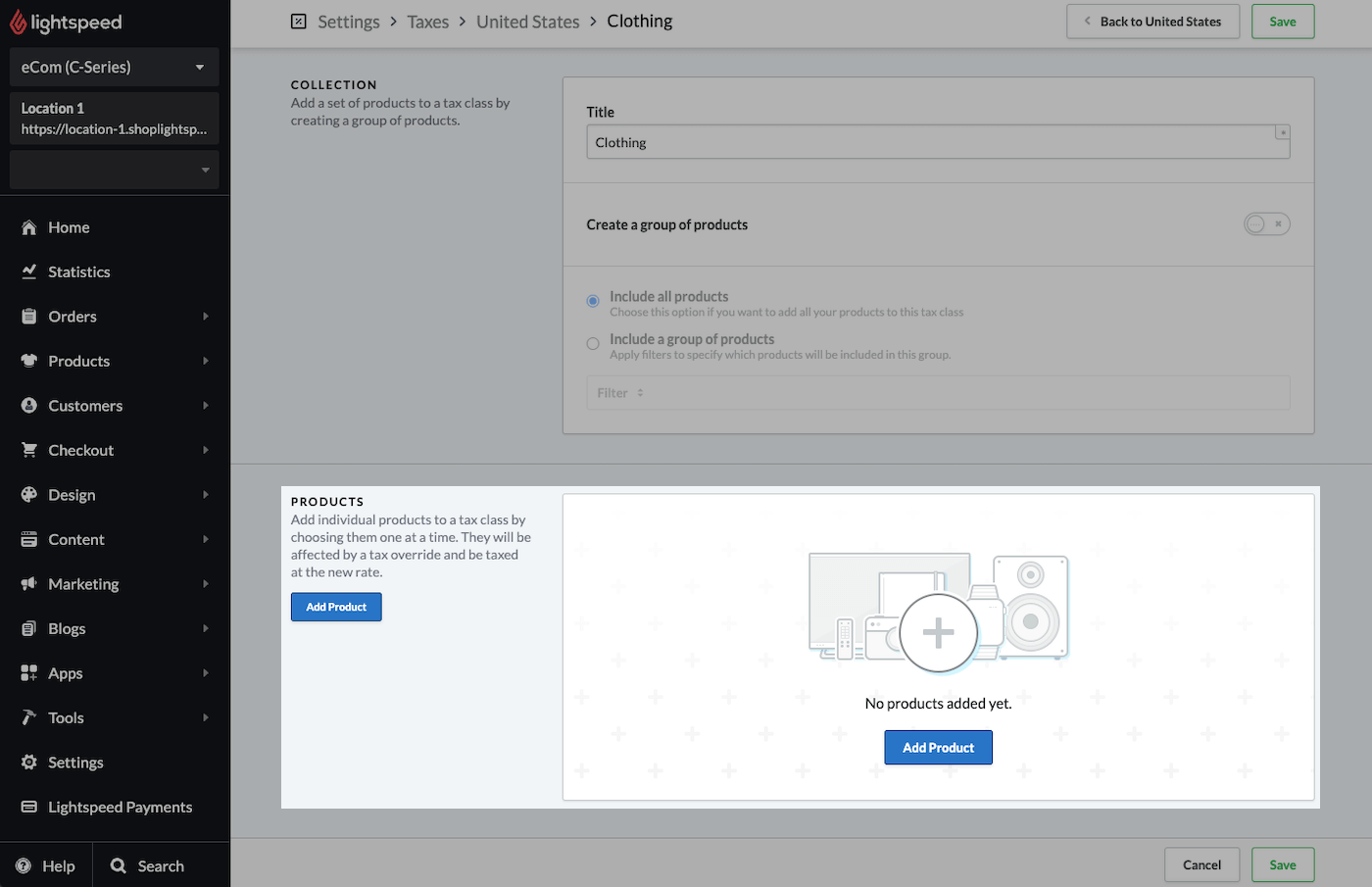Open the Products section from the sidebar
Screen dimensions: 1372x887
coord(31,361)
